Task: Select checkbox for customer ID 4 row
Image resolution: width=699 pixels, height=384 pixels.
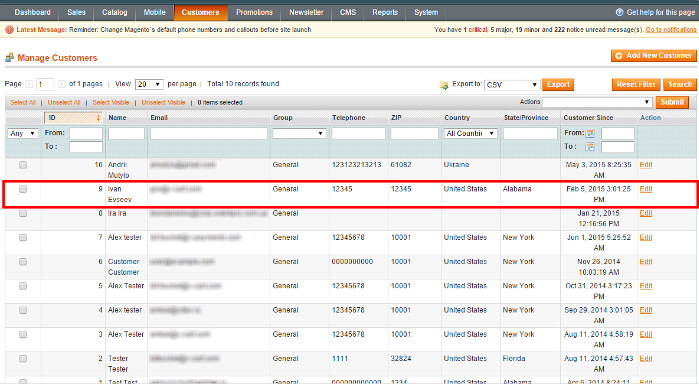Action: [x=23, y=310]
